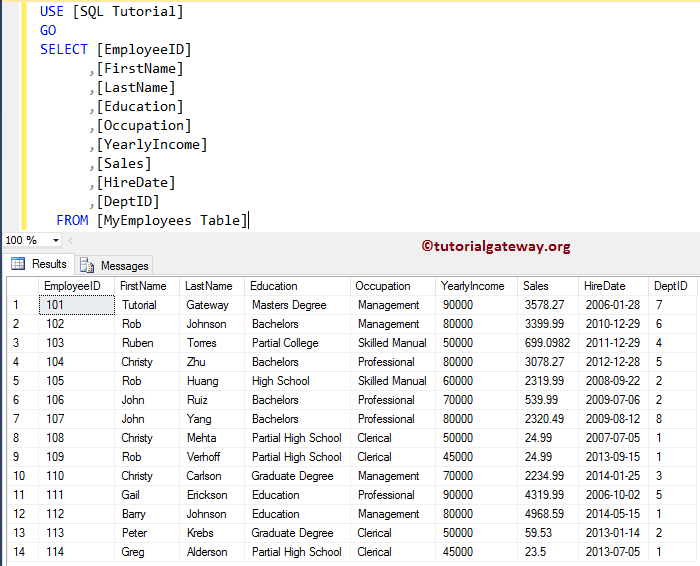
Task: Click the tutorialgateway.org watermark text
Action: pyautogui.click(x=495, y=246)
